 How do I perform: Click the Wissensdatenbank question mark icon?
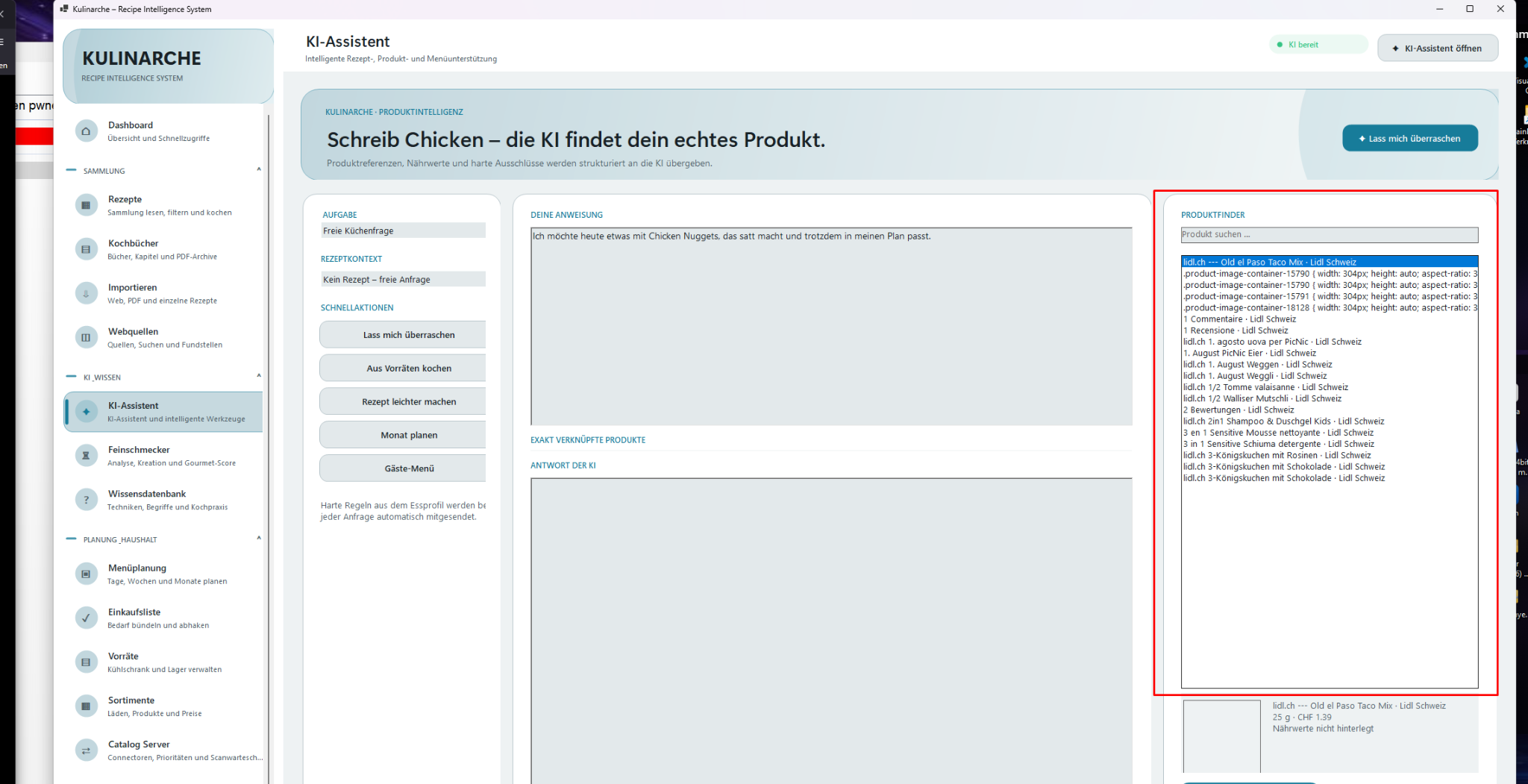click(86, 500)
